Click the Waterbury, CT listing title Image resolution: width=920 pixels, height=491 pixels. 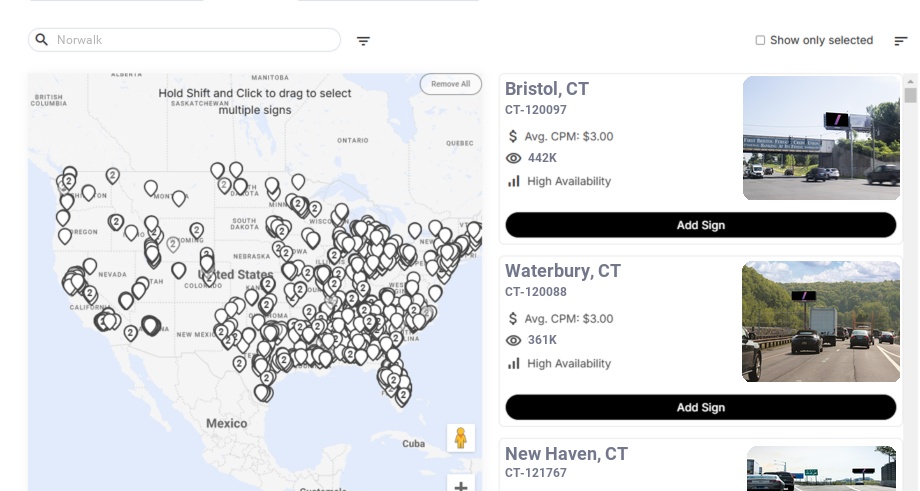[563, 271]
